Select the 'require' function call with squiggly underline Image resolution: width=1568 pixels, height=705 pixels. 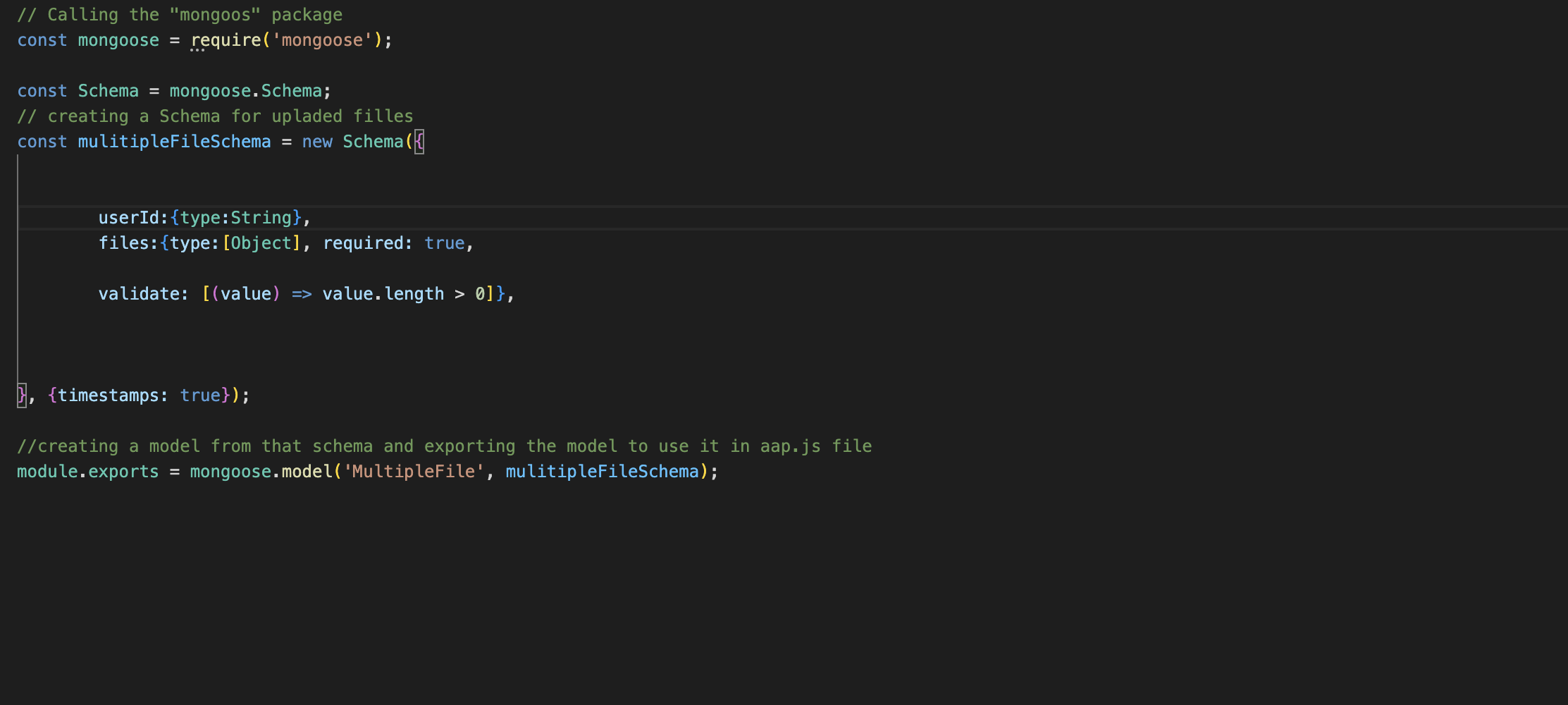(x=225, y=40)
